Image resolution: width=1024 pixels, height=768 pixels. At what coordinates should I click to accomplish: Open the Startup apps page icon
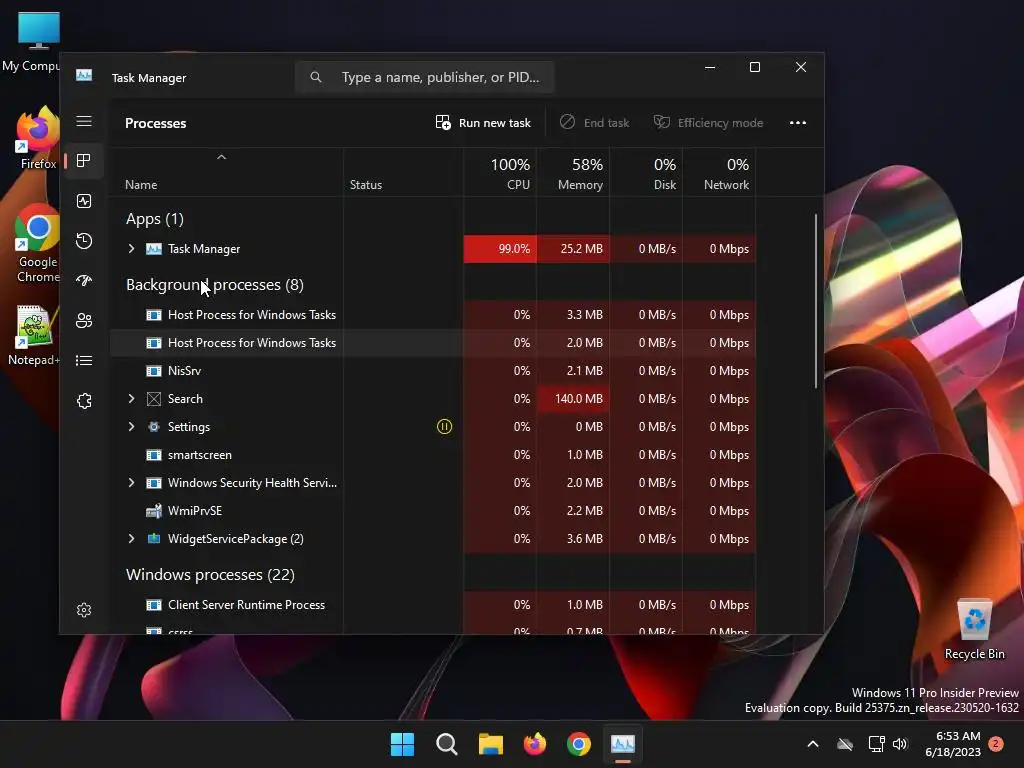(84, 281)
